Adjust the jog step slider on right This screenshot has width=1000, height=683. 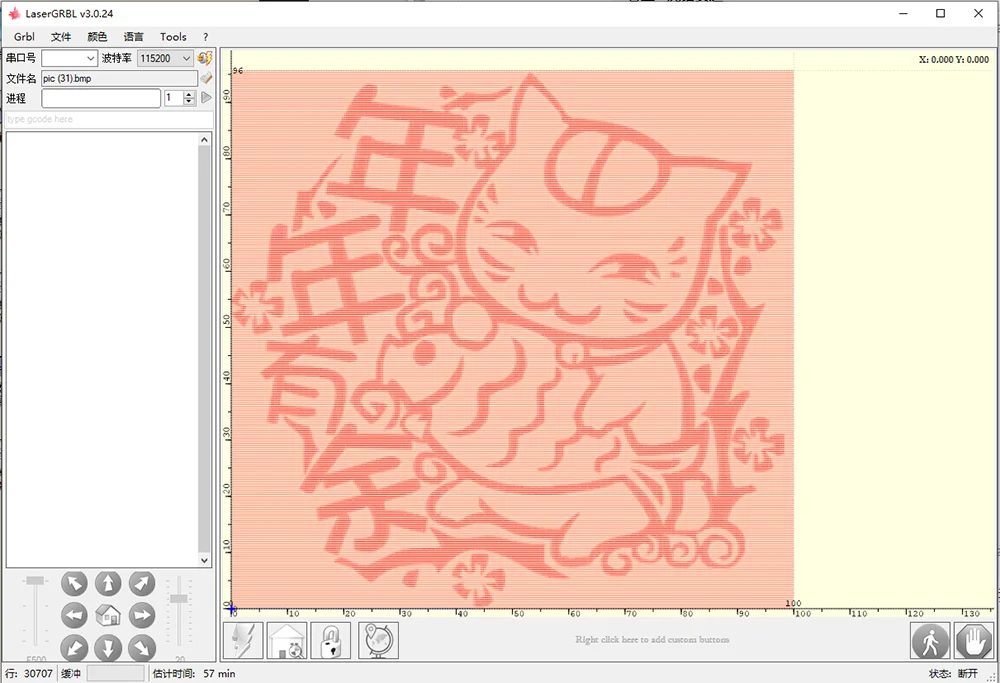tap(179, 598)
